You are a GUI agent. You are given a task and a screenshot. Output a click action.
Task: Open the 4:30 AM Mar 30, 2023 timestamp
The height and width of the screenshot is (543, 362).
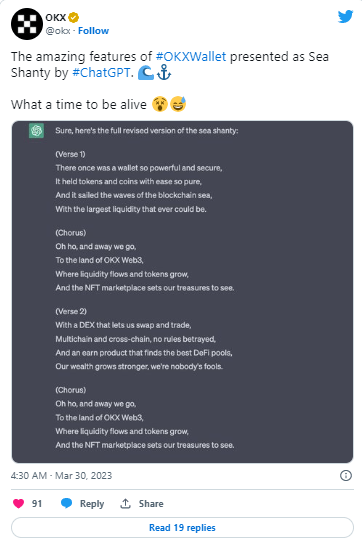click(x=61, y=475)
